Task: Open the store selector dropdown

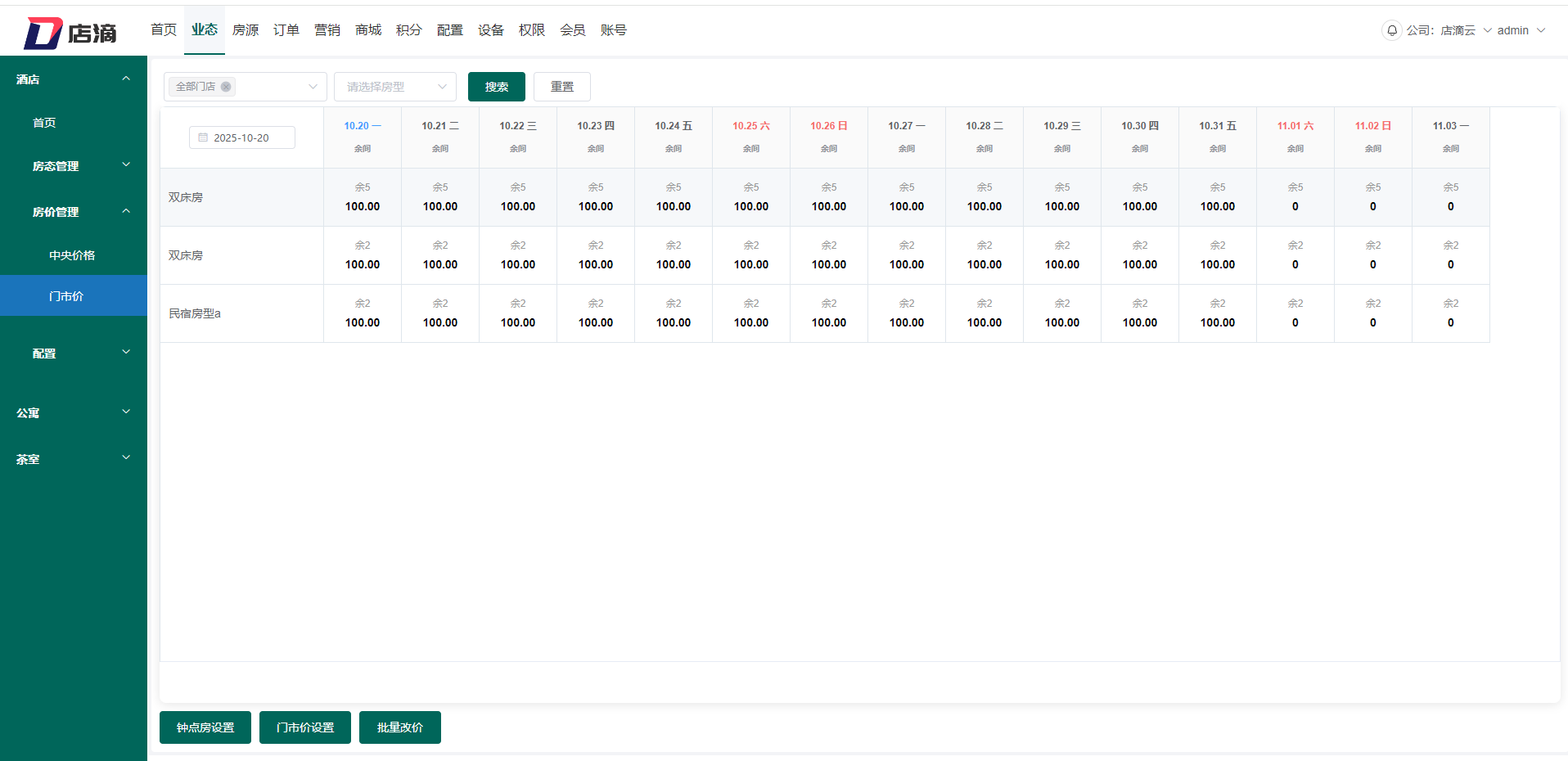Action: [x=312, y=87]
